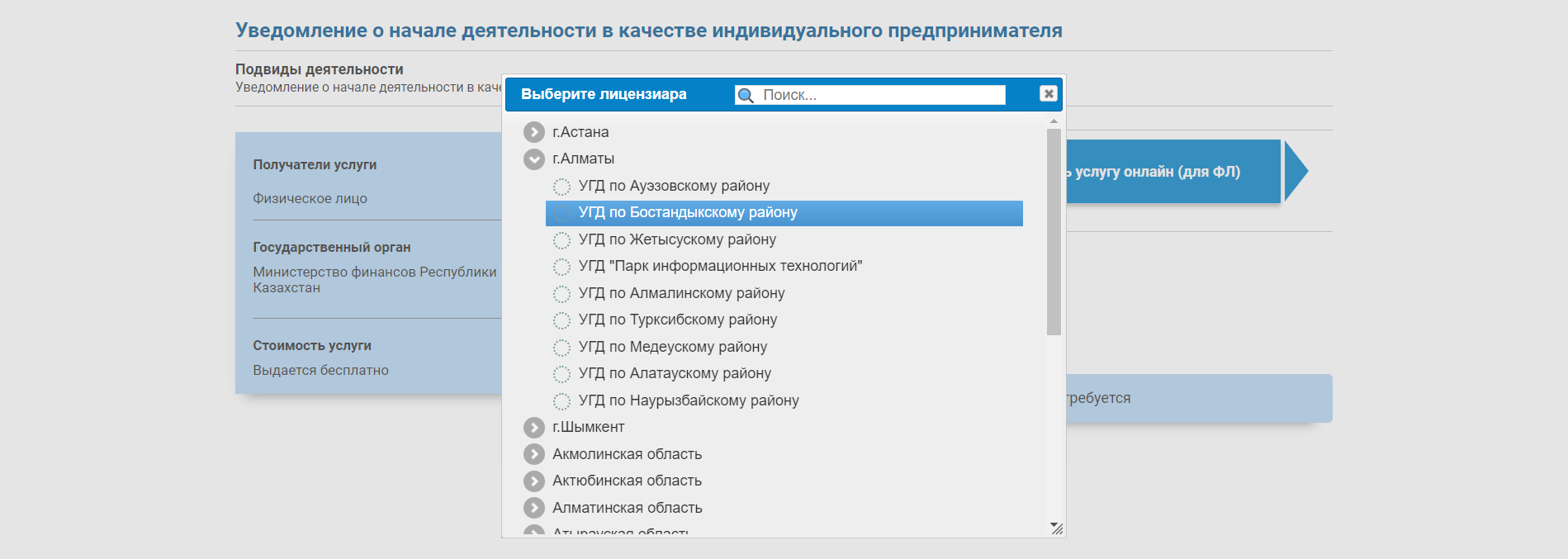Click the search magnifier icon
This screenshot has width=1568, height=559.
pos(746,95)
